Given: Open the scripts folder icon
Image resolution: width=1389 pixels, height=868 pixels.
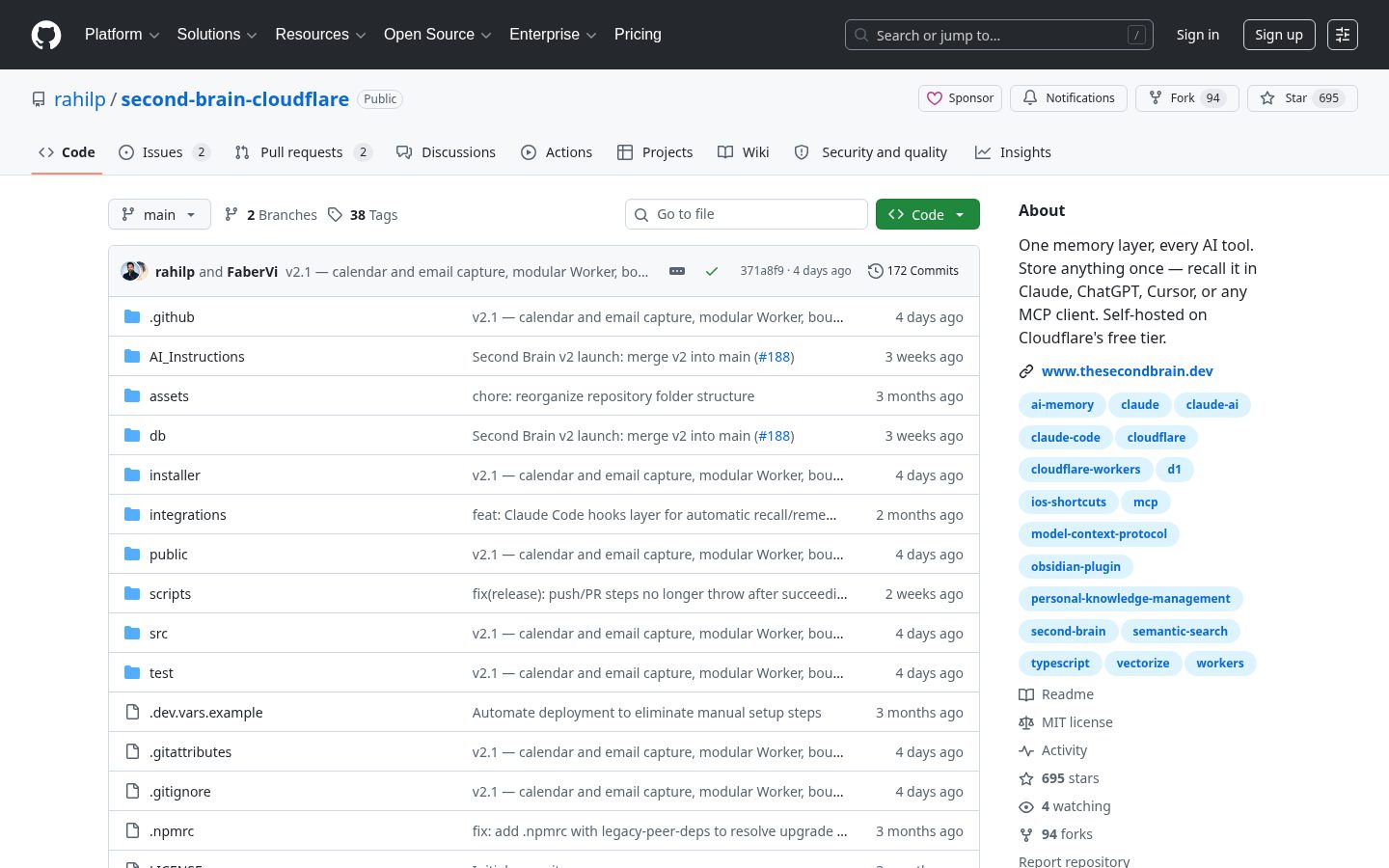Looking at the screenshot, I should click(132, 593).
